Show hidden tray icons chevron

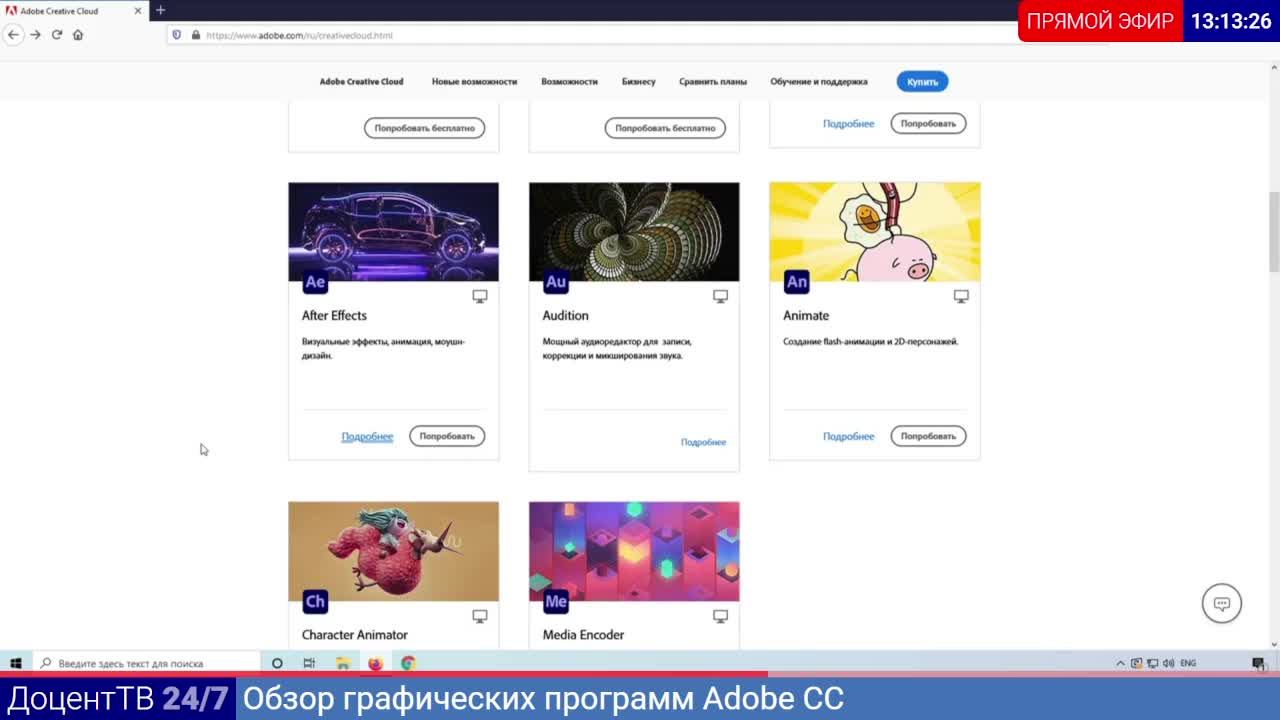(x=1120, y=663)
